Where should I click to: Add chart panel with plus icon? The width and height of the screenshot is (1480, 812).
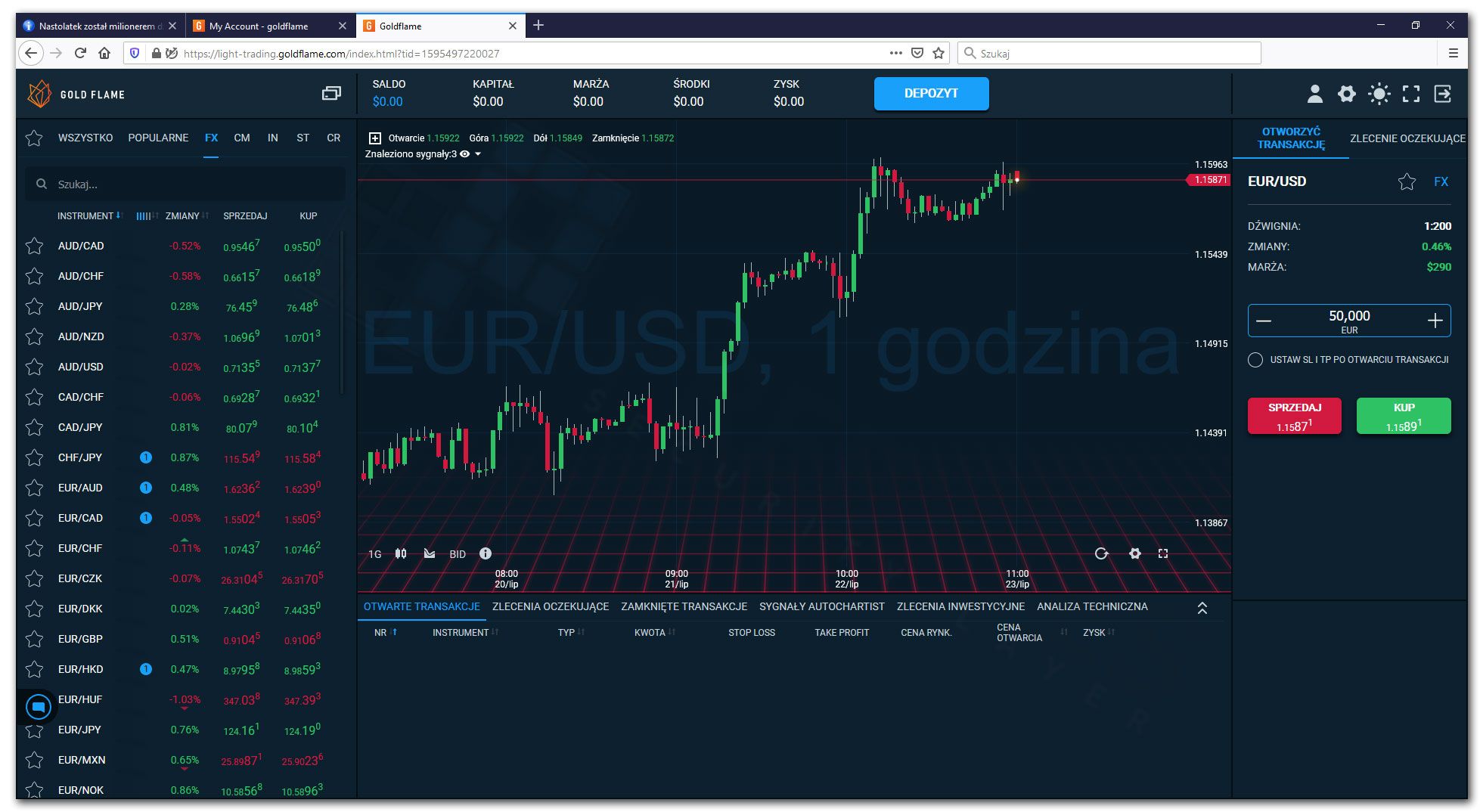[374, 138]
